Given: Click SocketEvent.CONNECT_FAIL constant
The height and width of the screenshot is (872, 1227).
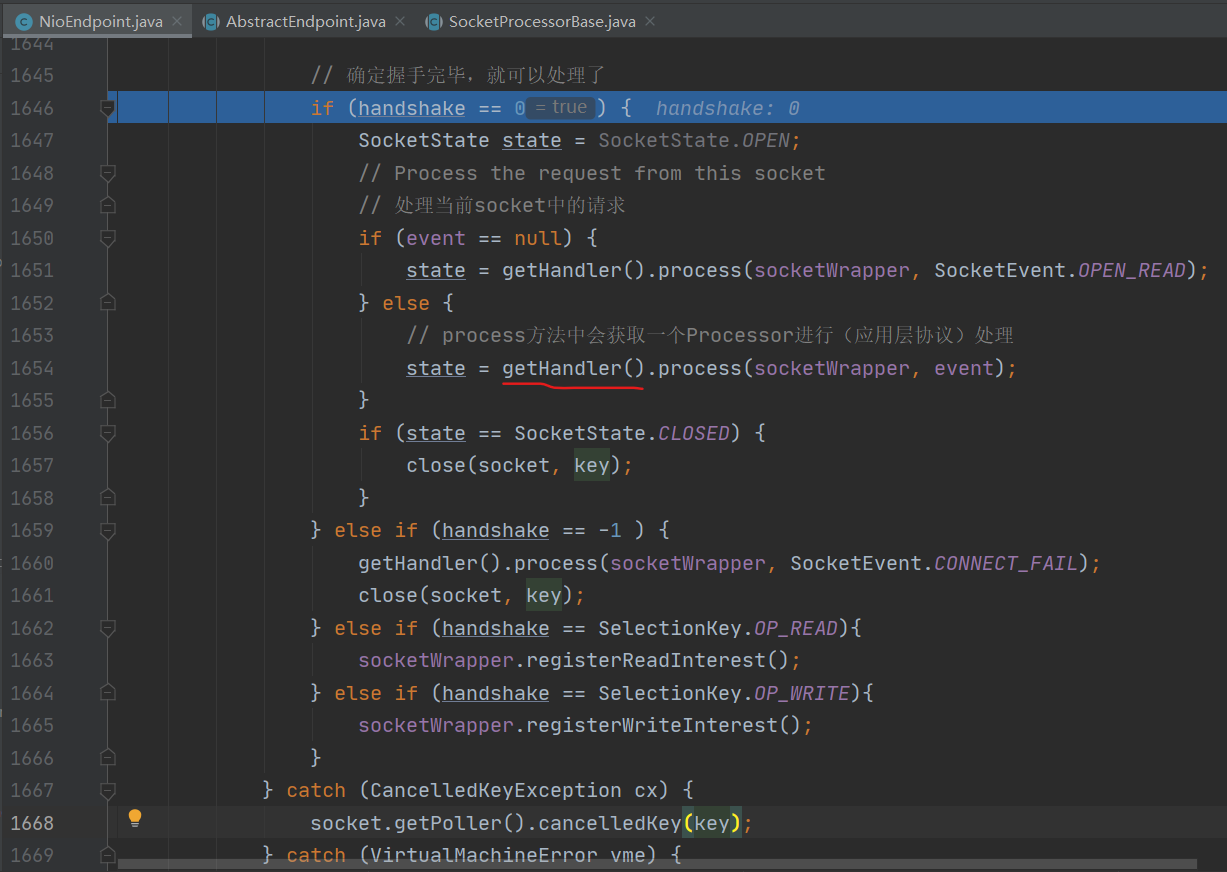Looking at the screenshot, I should coord(934,563).
